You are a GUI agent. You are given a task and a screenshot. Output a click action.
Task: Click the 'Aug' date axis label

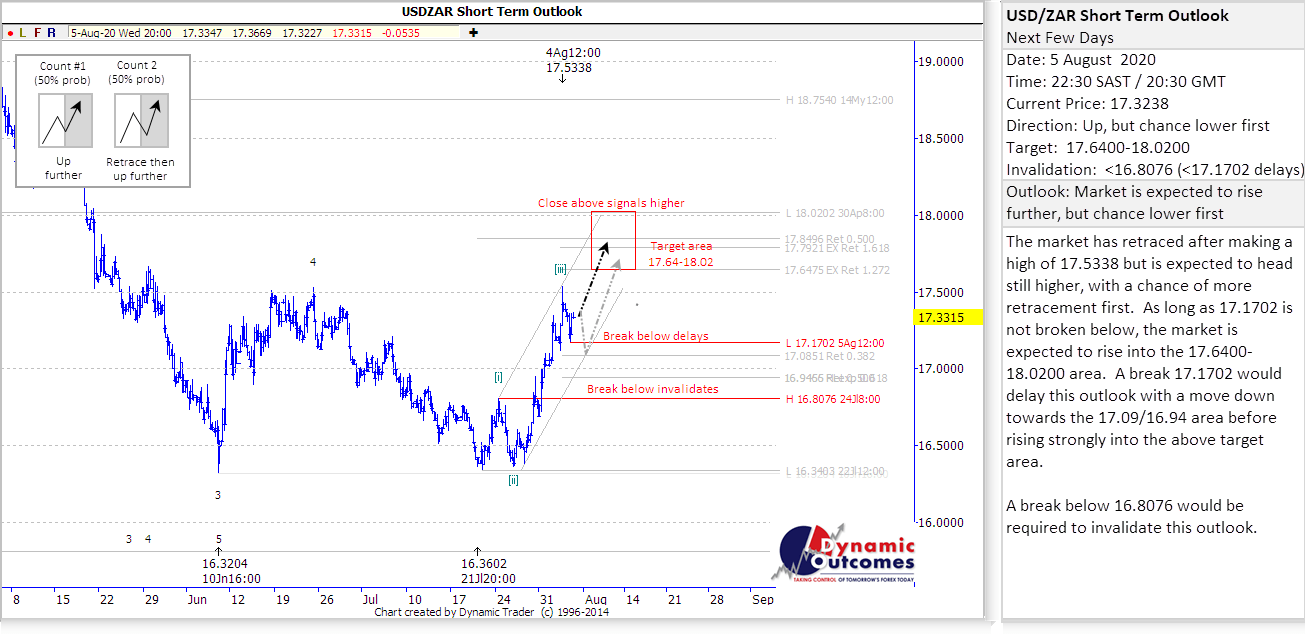click(x=595, y=599)
